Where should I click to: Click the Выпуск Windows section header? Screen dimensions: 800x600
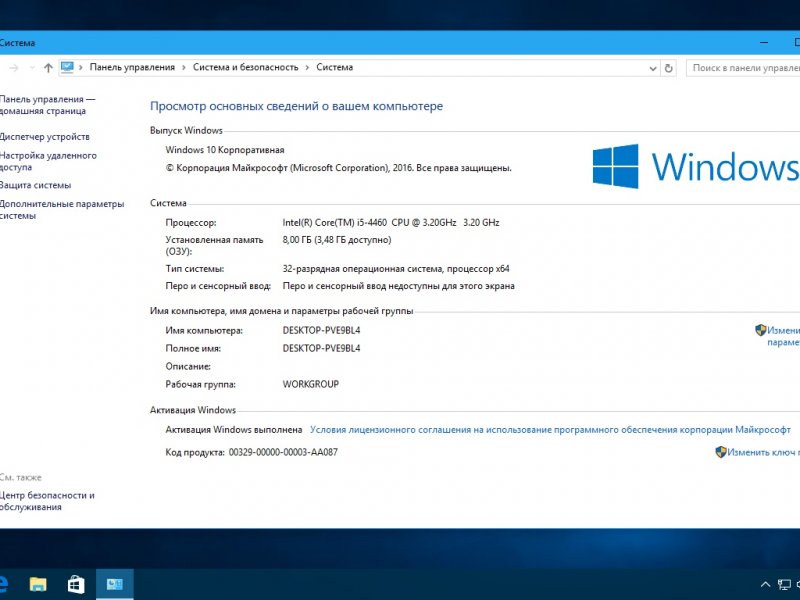(186, 131)
